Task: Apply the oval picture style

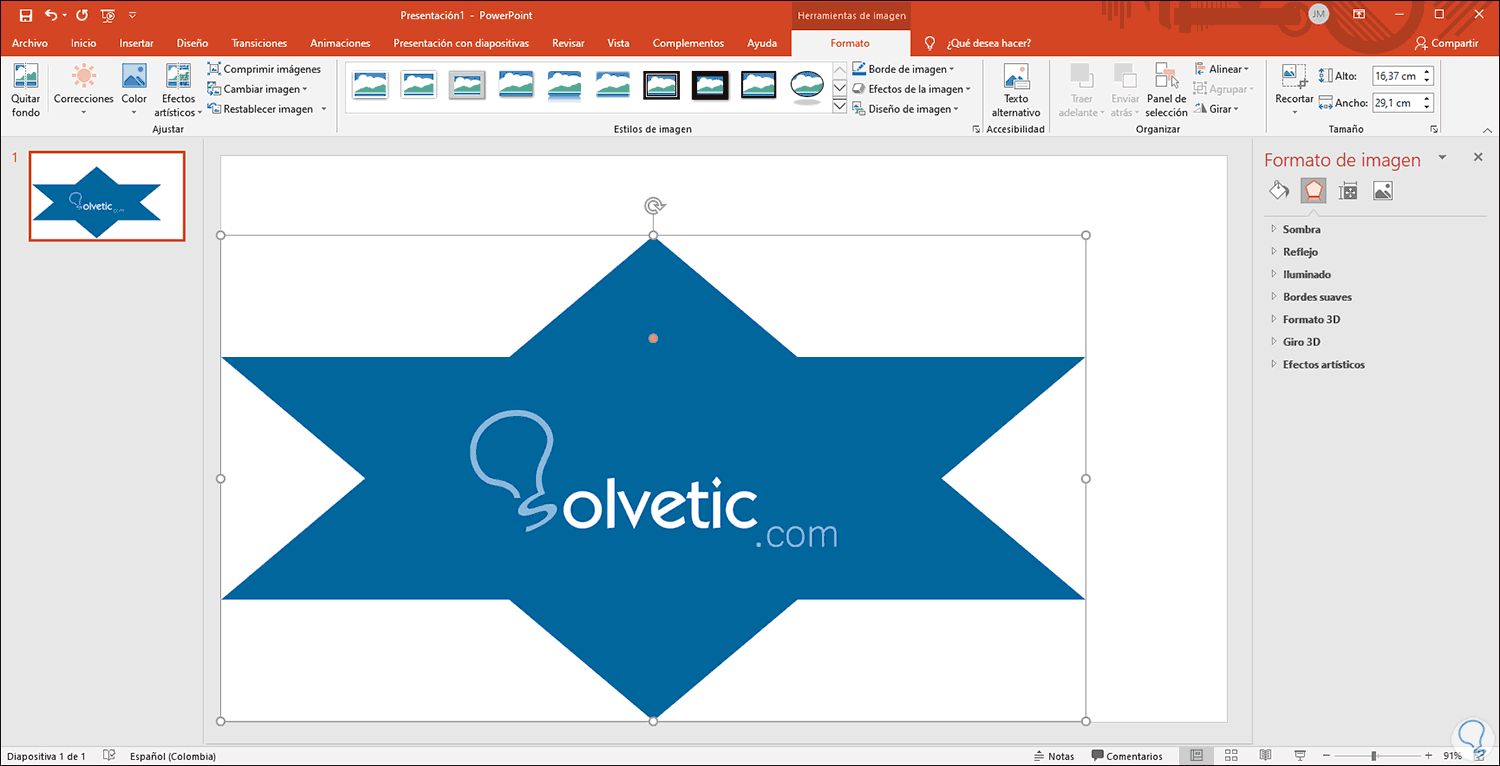Action: point(806,86)
